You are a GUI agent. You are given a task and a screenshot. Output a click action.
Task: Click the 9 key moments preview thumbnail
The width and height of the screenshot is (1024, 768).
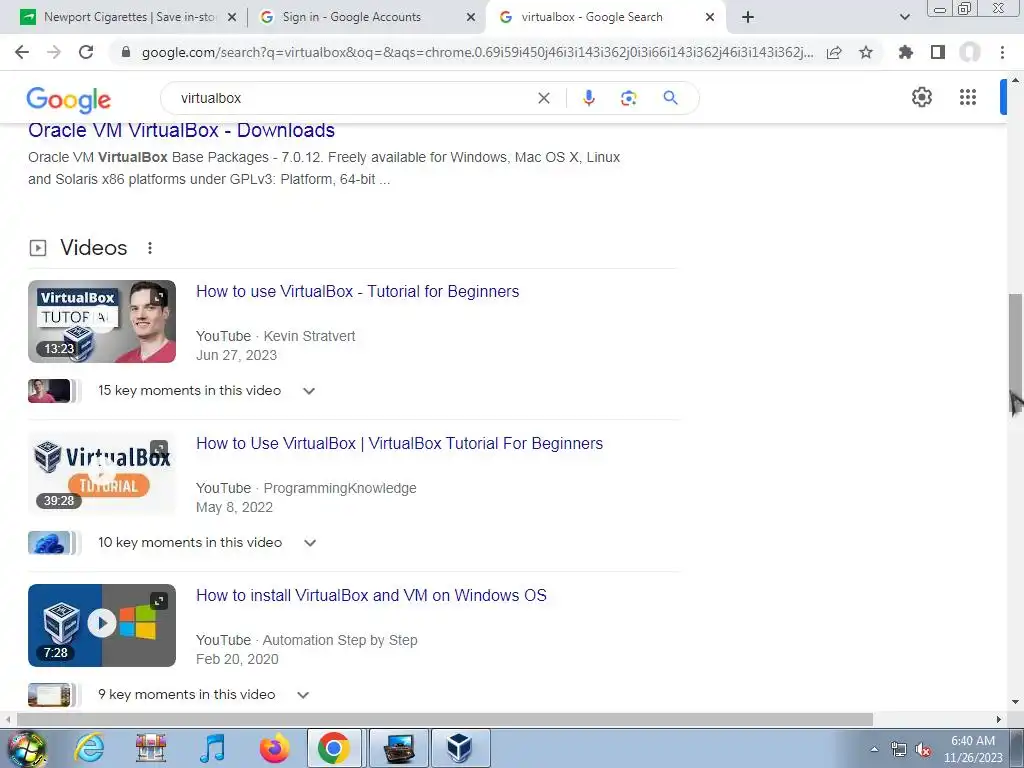[50, 695]
